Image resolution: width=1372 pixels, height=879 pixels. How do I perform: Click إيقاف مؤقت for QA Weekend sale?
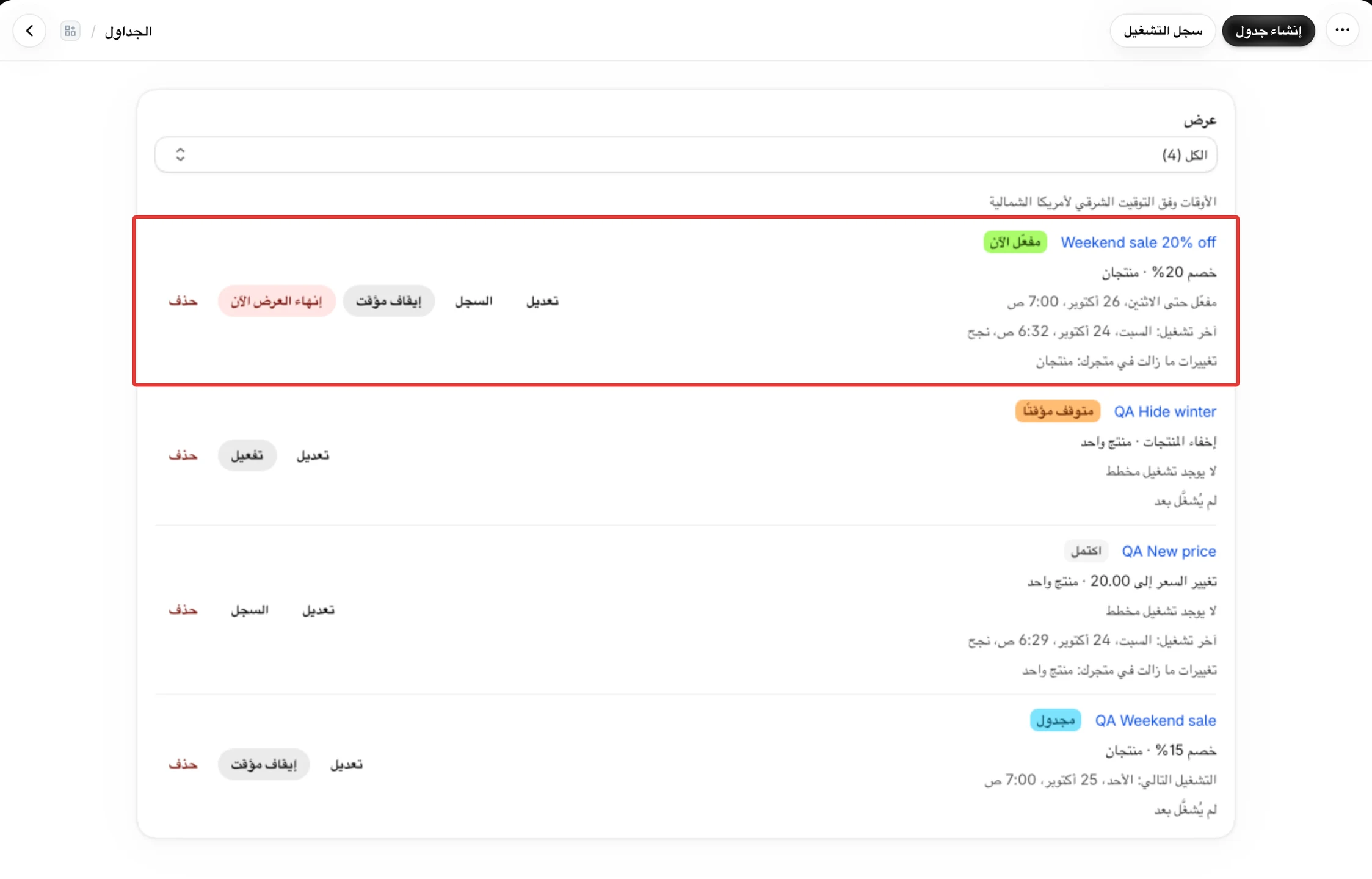264,764
